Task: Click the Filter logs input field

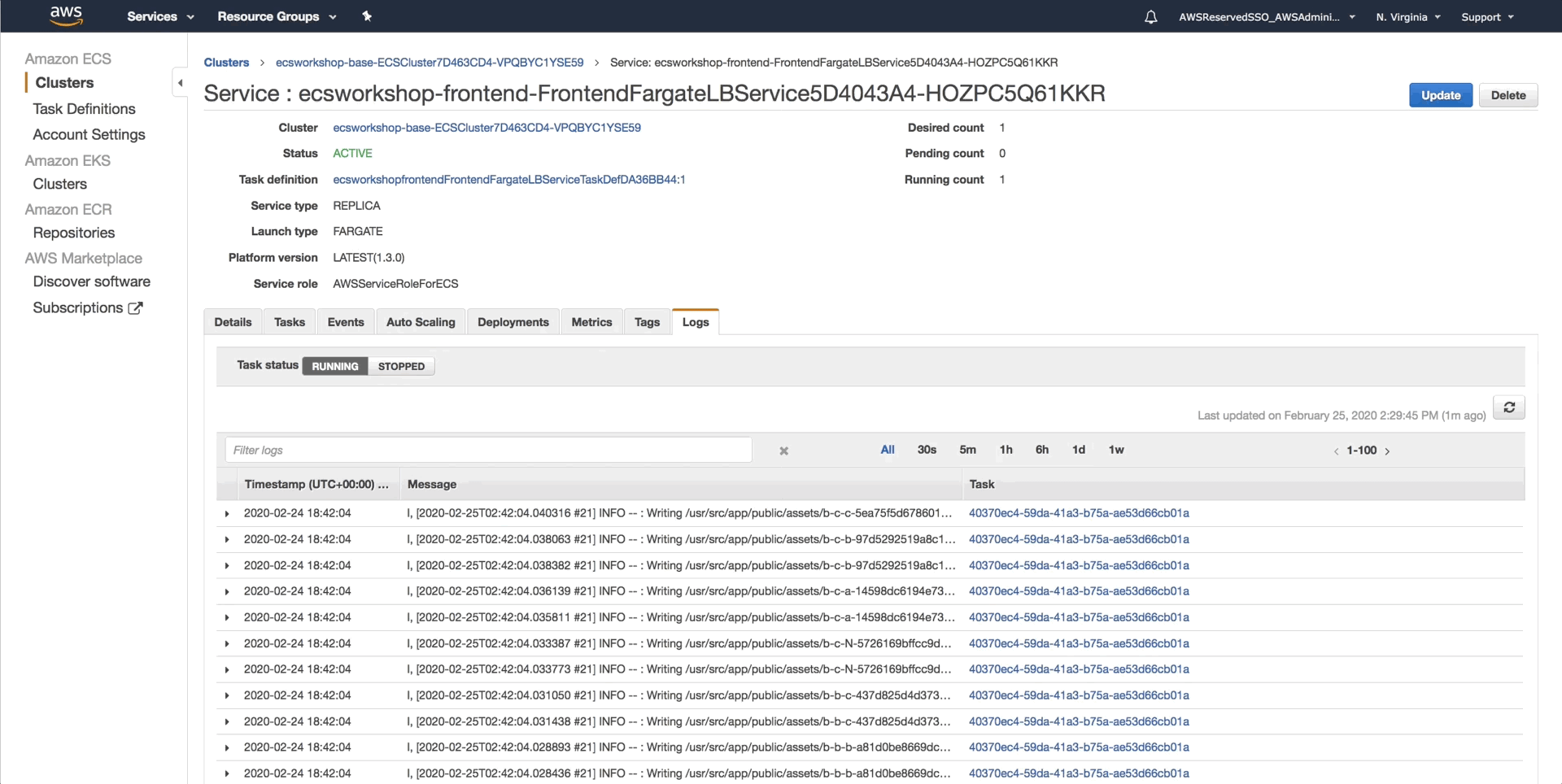Action: coord(488,450)
